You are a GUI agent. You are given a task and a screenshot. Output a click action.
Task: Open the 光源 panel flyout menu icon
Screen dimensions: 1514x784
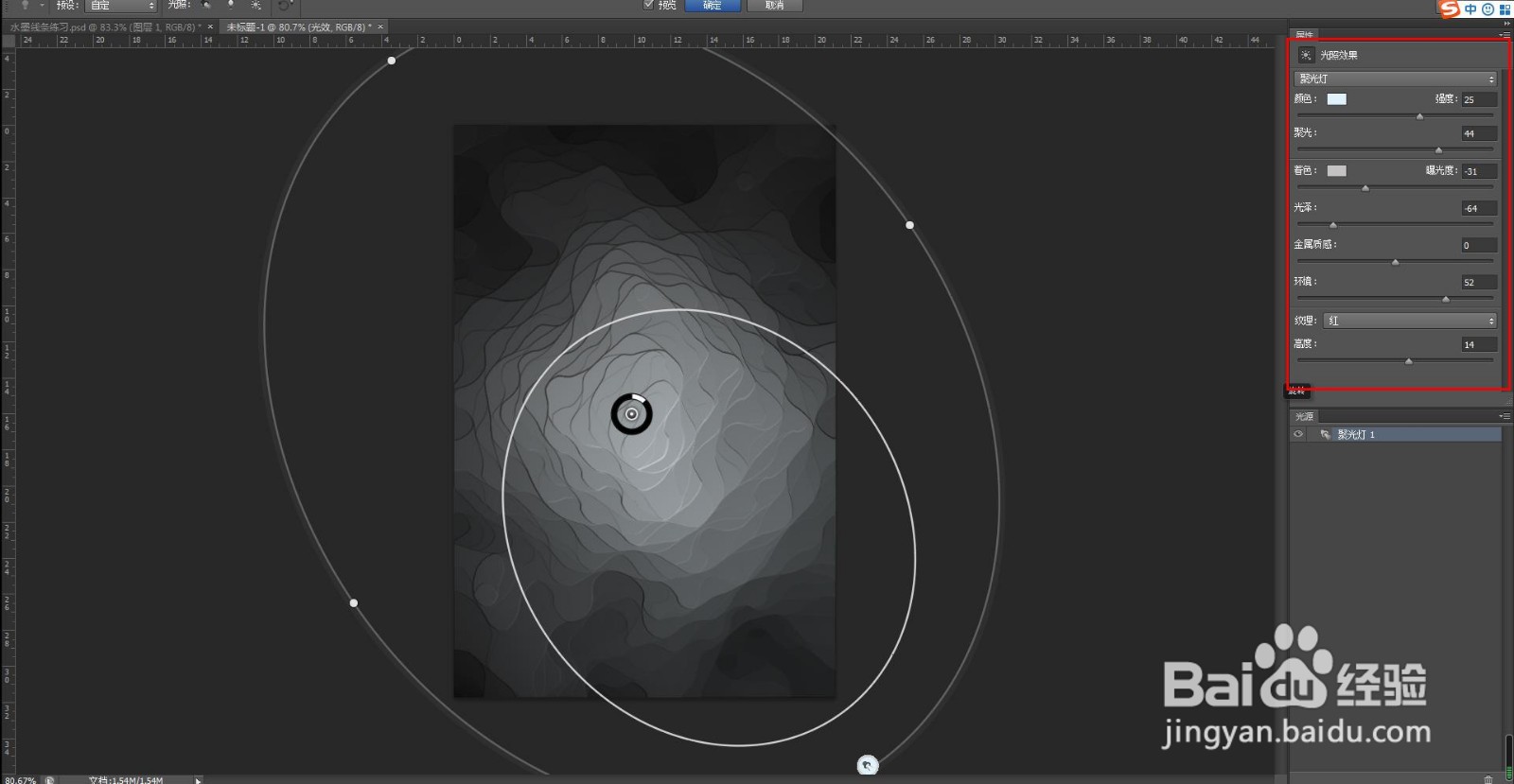tap(1504, 416)
